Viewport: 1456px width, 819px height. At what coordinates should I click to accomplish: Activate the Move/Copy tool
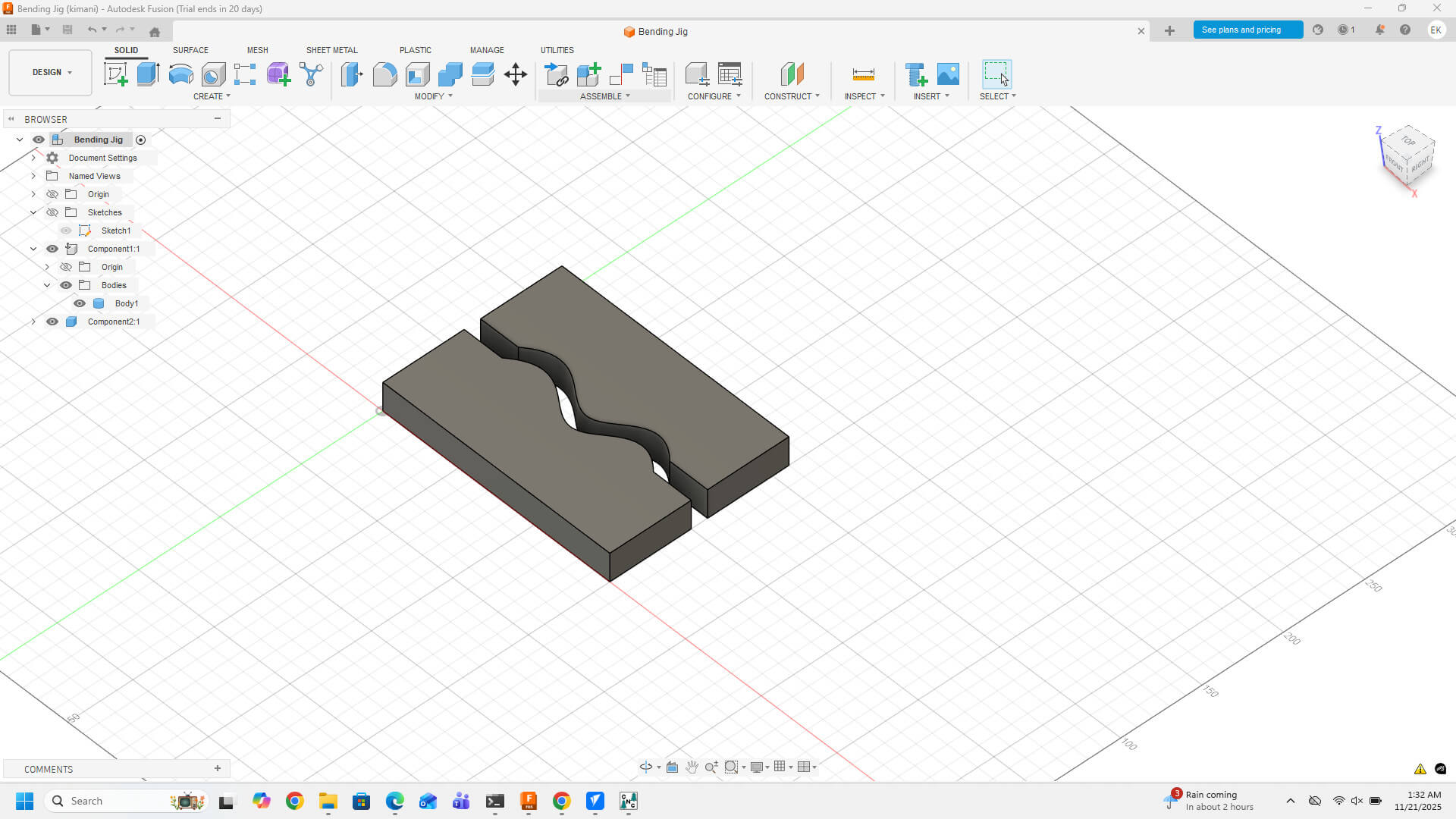[x=516, y=74]
